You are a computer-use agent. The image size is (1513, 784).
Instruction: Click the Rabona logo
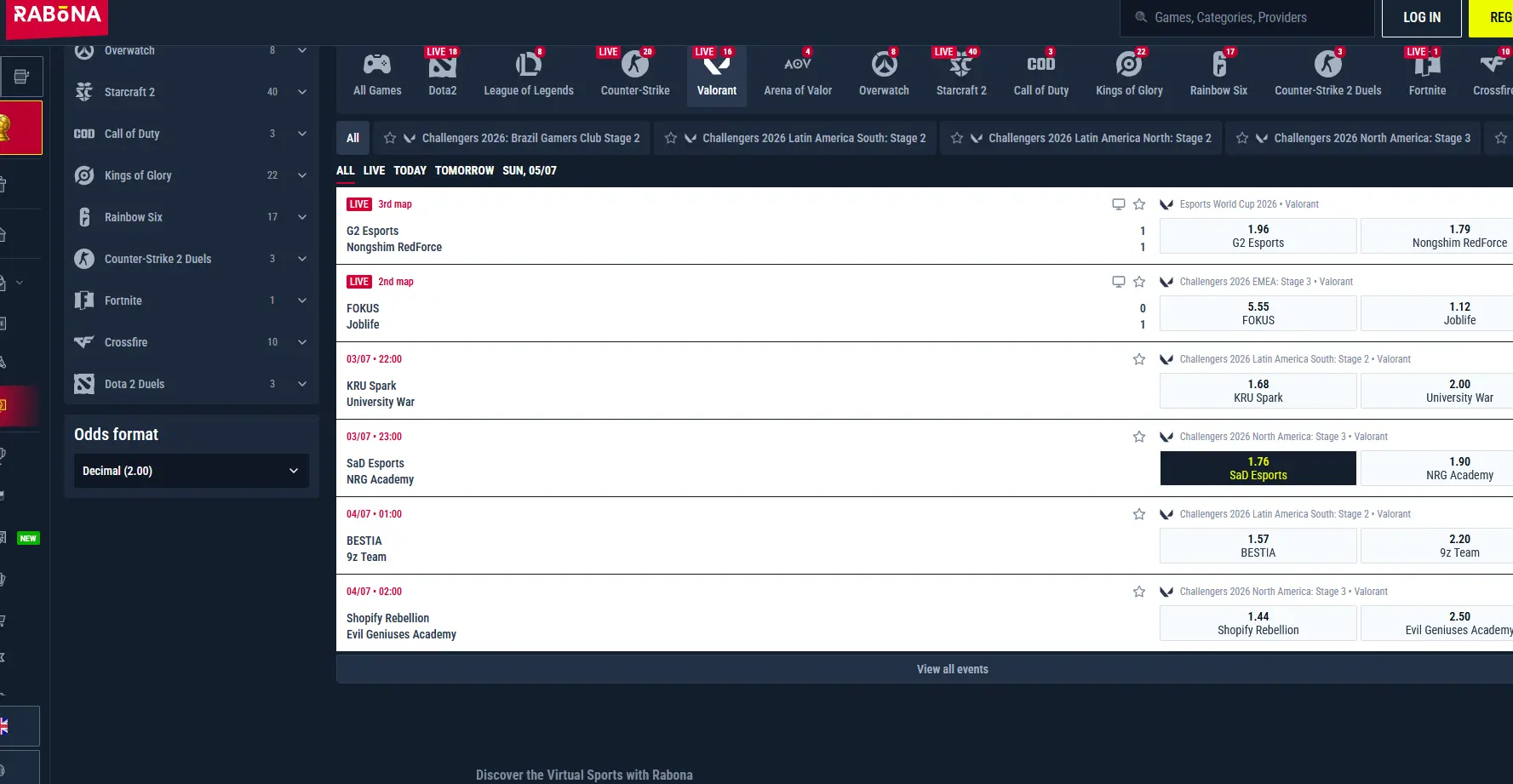tap(57, 17)
